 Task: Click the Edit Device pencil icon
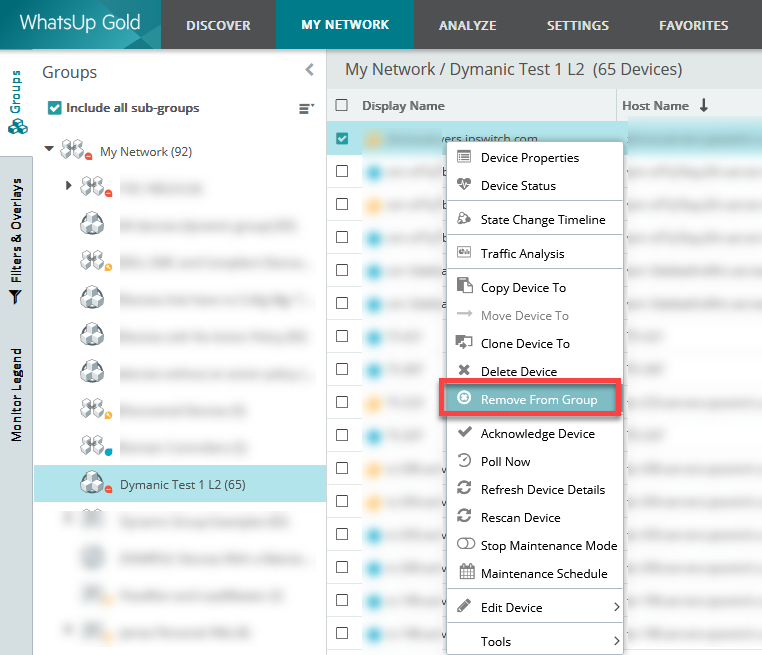coord(464,605)
